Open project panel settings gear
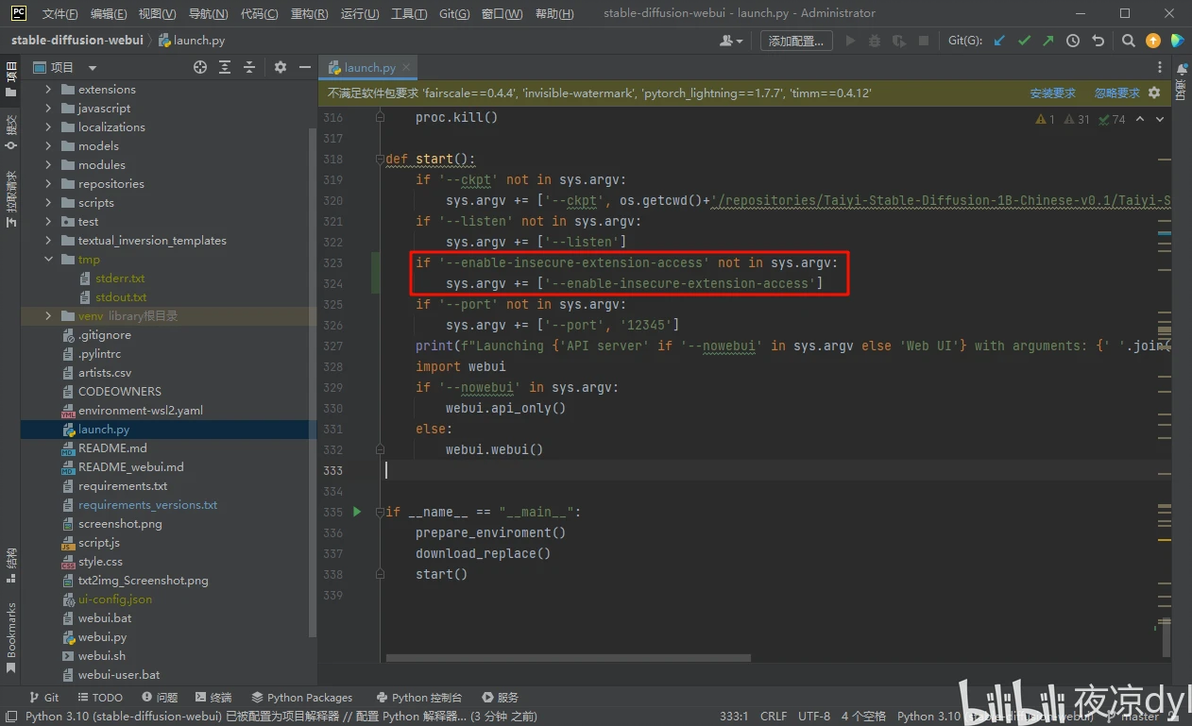The image size is (1192, 726). coord(281,68)
